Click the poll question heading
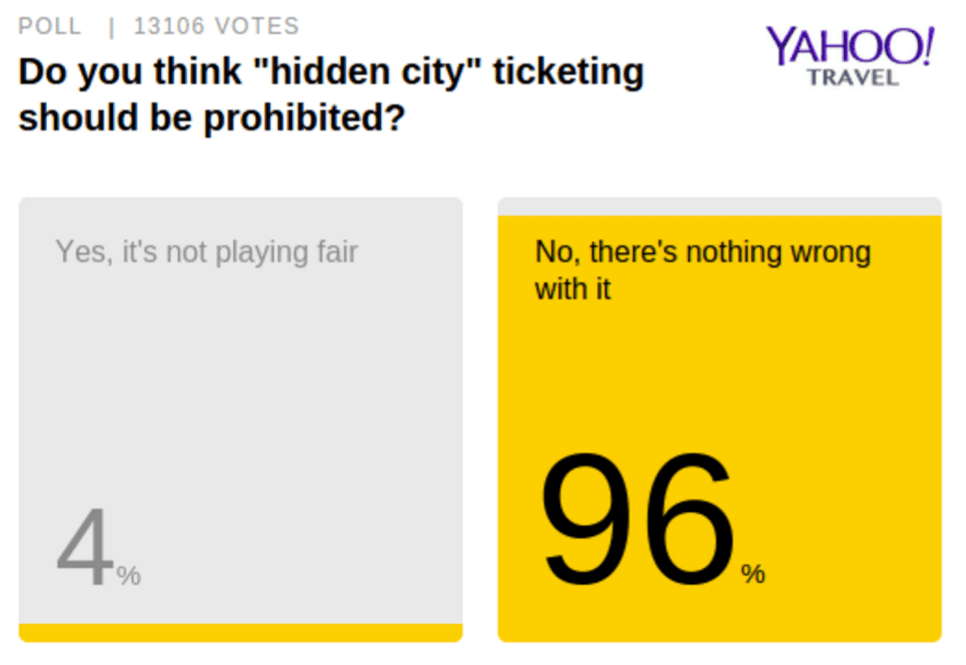This screenshot has width=966, height=665. click(x=331, y=94)
